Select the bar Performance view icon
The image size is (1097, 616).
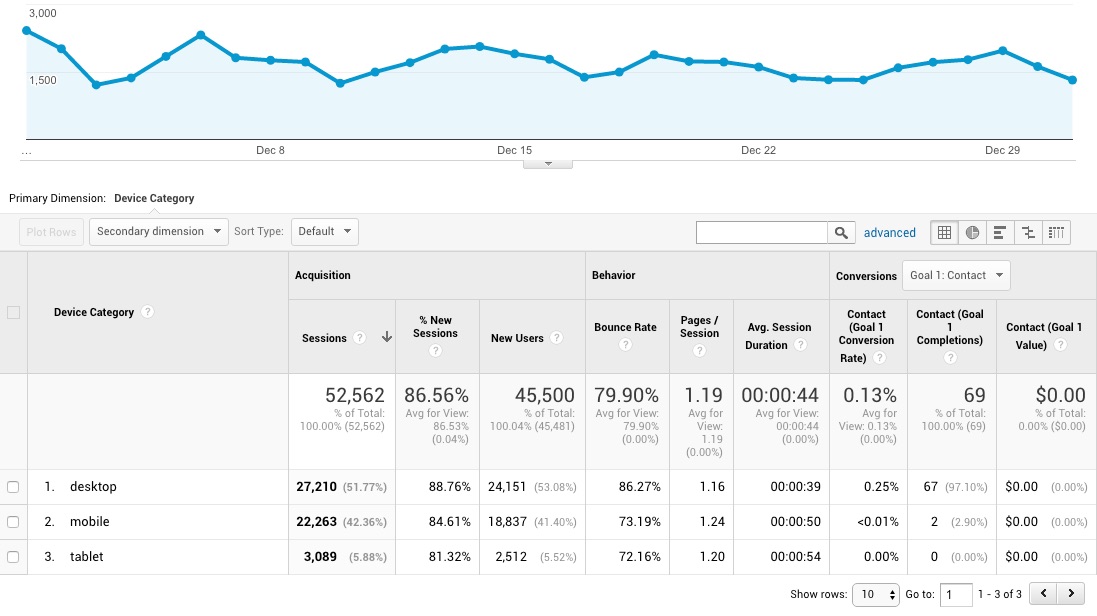coord(1000,232)
